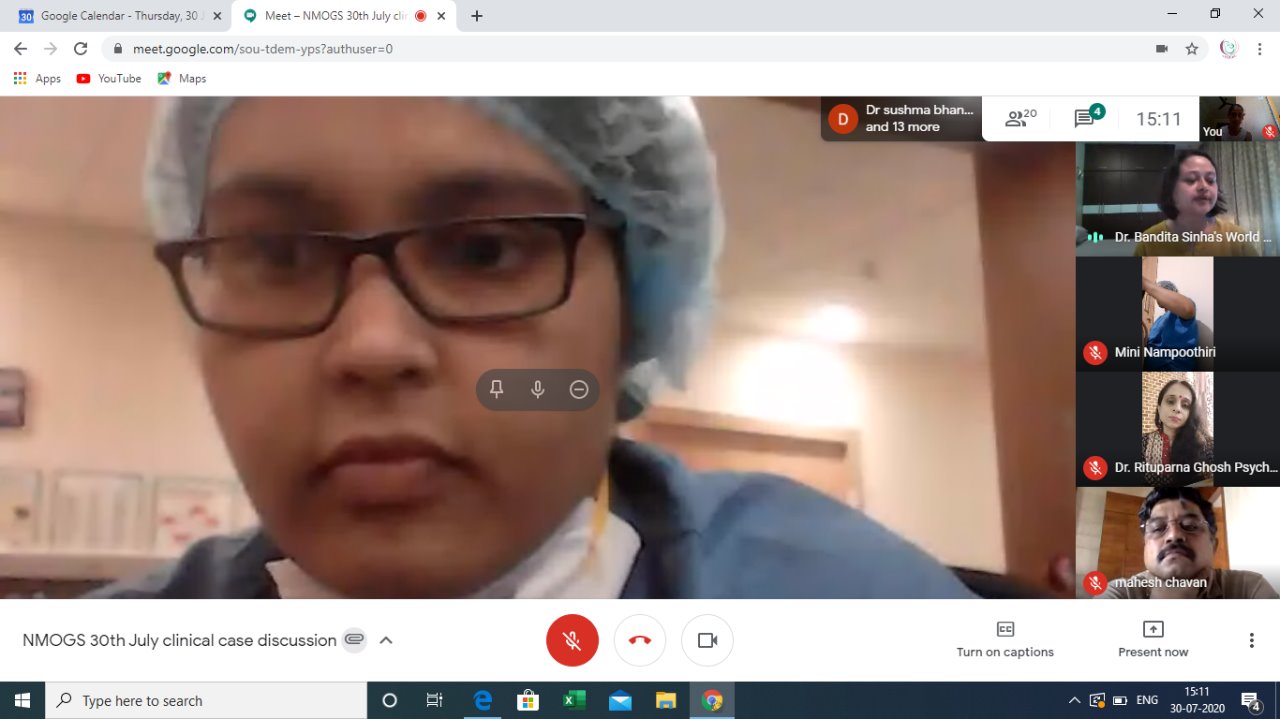The width and height of the screenshot is (1280, 719).
Task: Switch to the Google Calendar tab
Action: 120,16
